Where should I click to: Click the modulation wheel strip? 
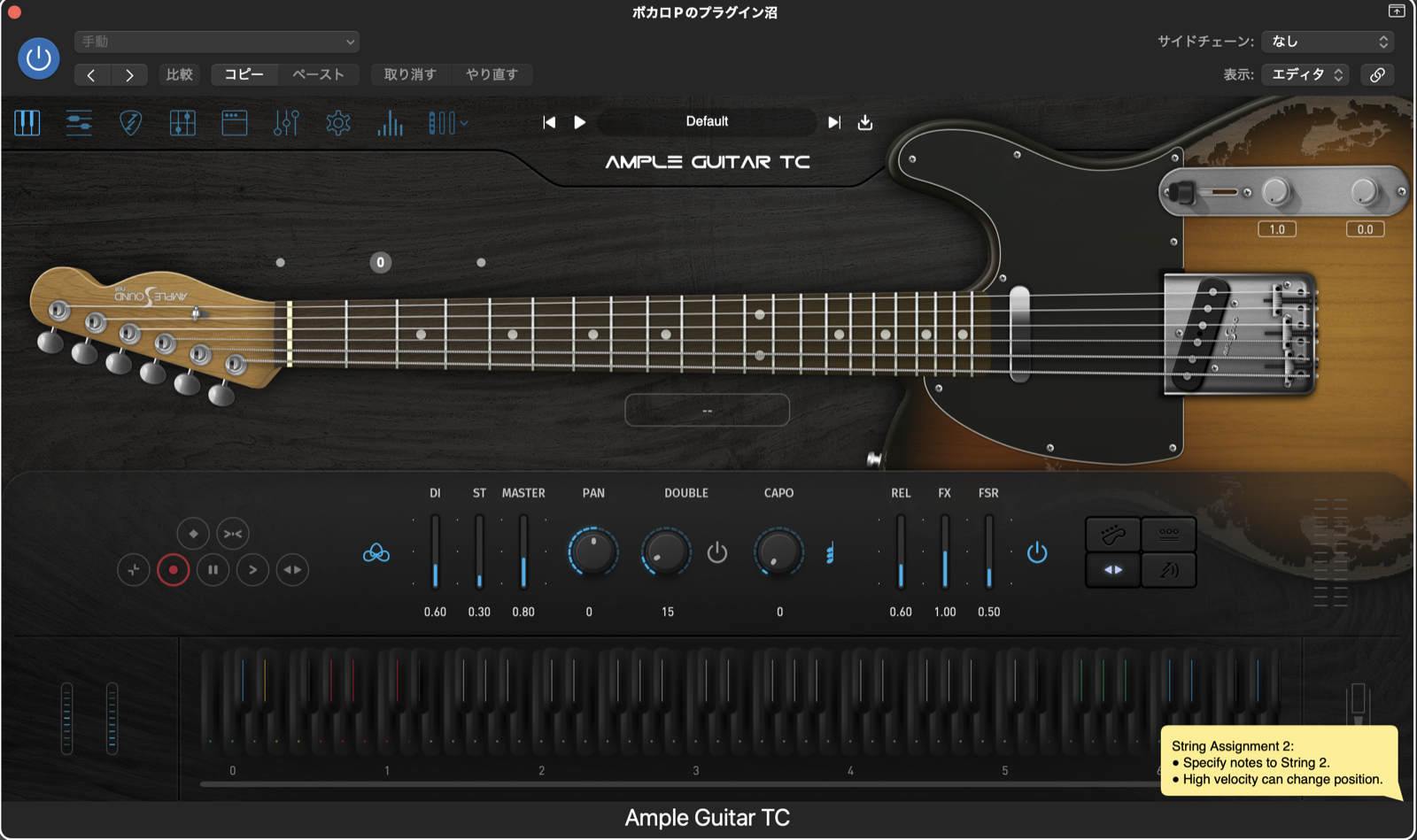click(x=112, y=718)
